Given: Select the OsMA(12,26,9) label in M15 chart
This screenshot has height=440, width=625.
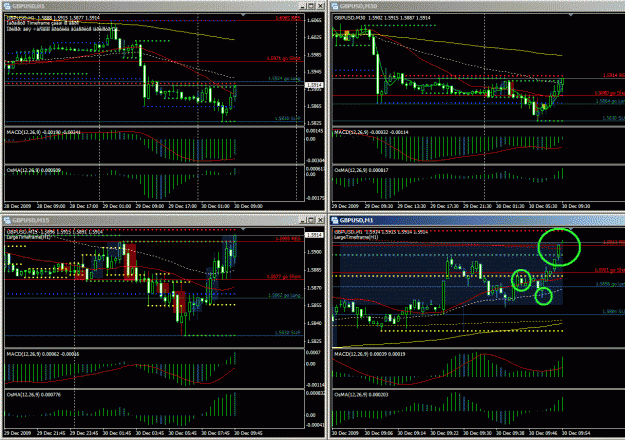Looking at the screenshot, I should click(23, 395).
